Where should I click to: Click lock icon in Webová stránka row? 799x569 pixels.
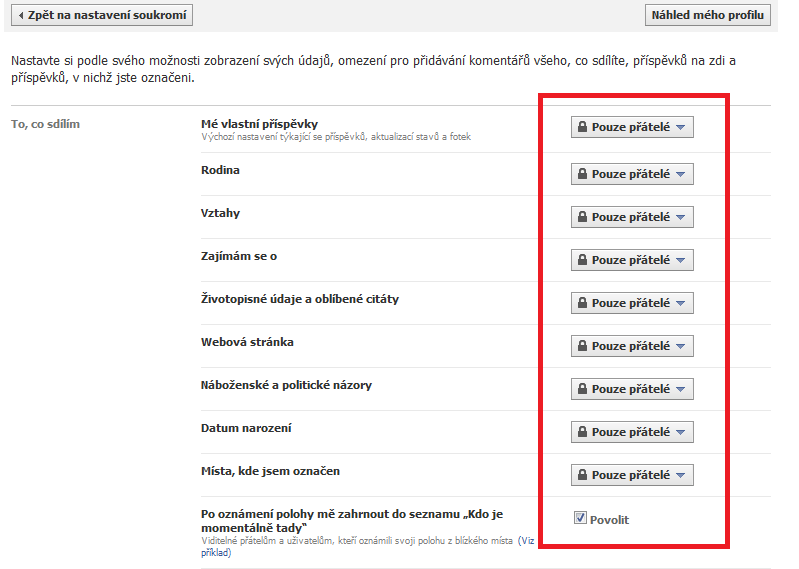pyautogui.click(x=582, y=345)
